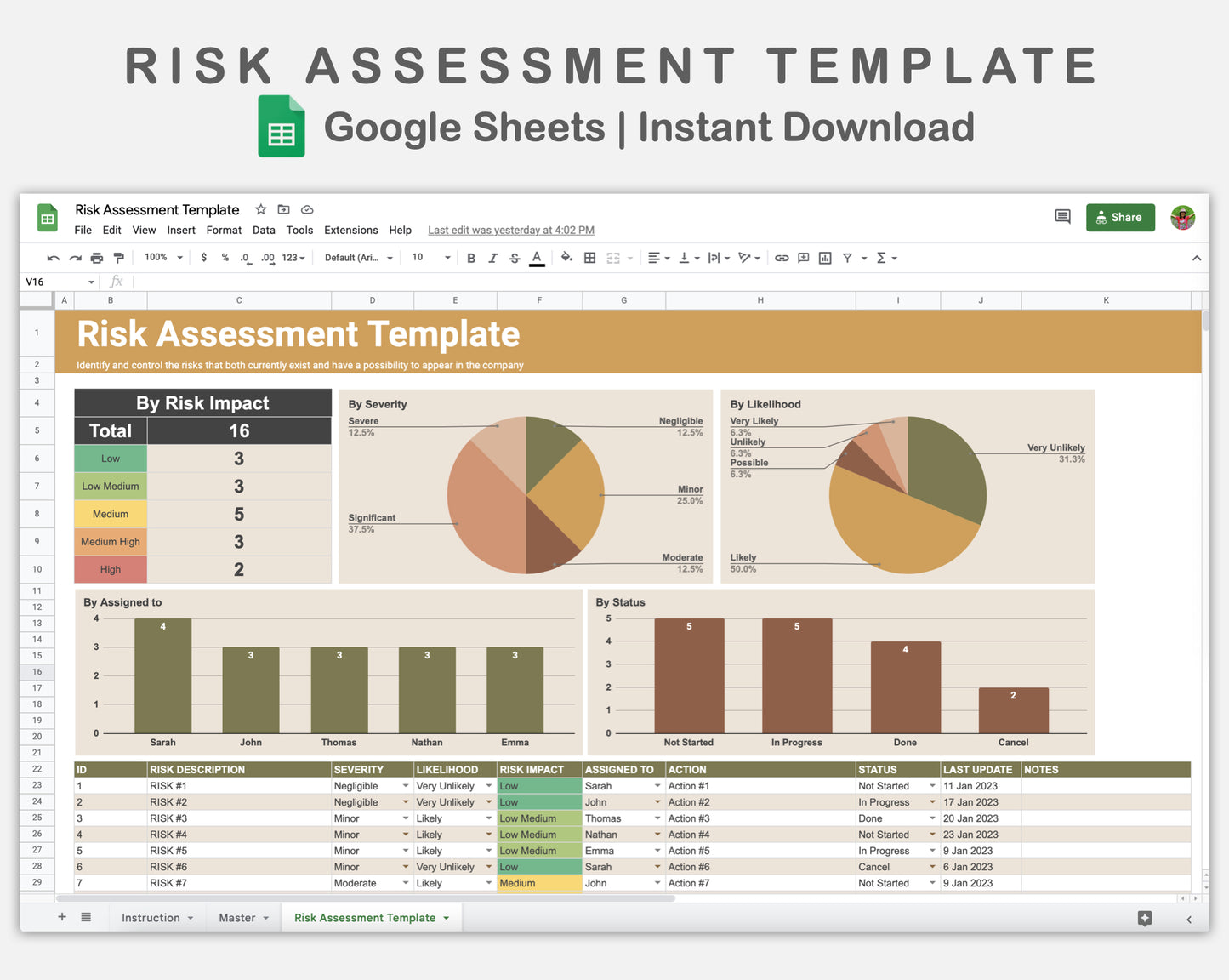Image resolution: width=1229 pixels, height=980 pixels.
Task: Toggle bold formatting
Action: (x=471, y=258)
